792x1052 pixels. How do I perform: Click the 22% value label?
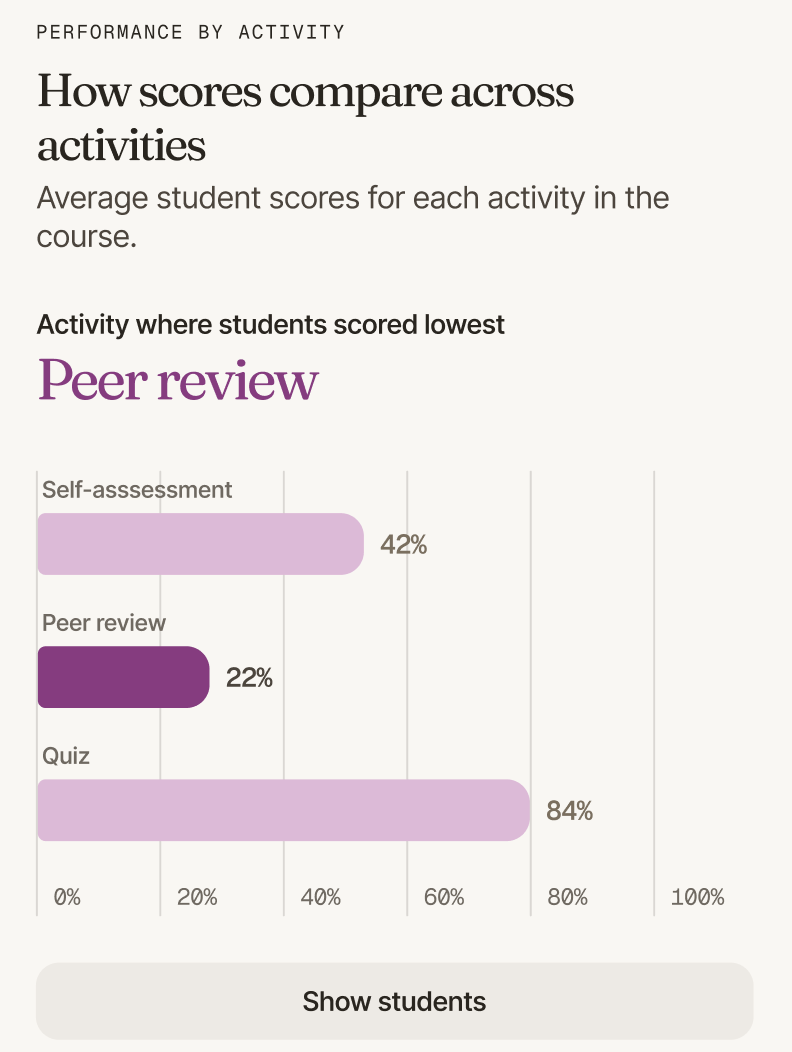249,678
